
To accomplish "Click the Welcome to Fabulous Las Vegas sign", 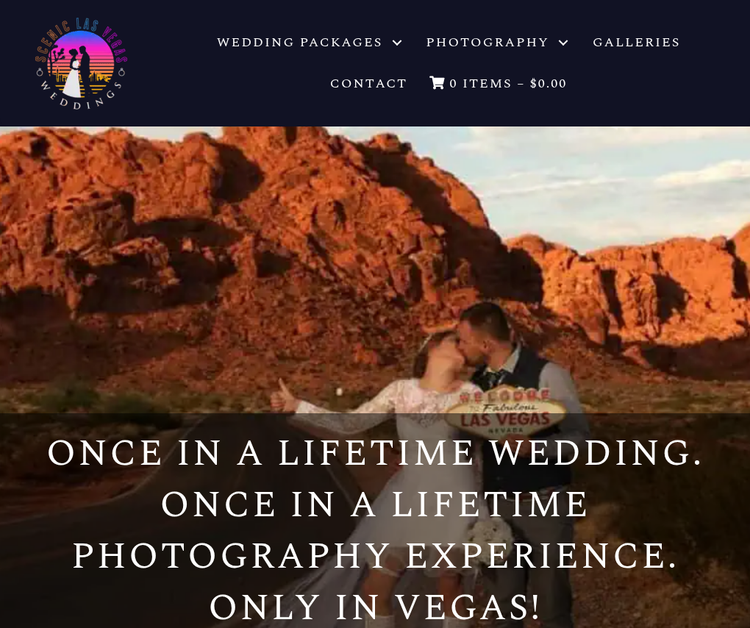I will [x=506, y=411].
